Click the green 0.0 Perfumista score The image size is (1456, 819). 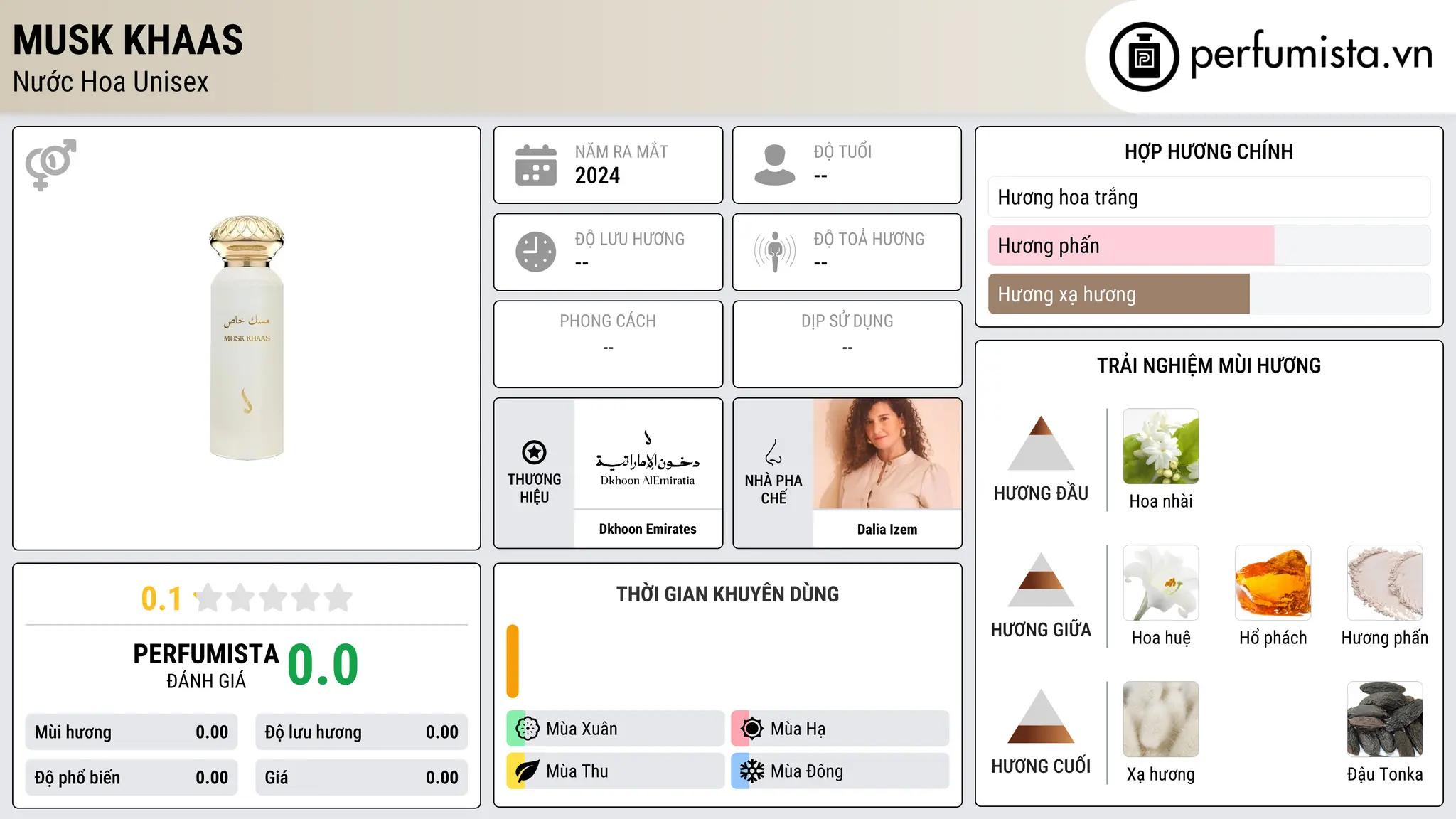[x=323, y=665]
